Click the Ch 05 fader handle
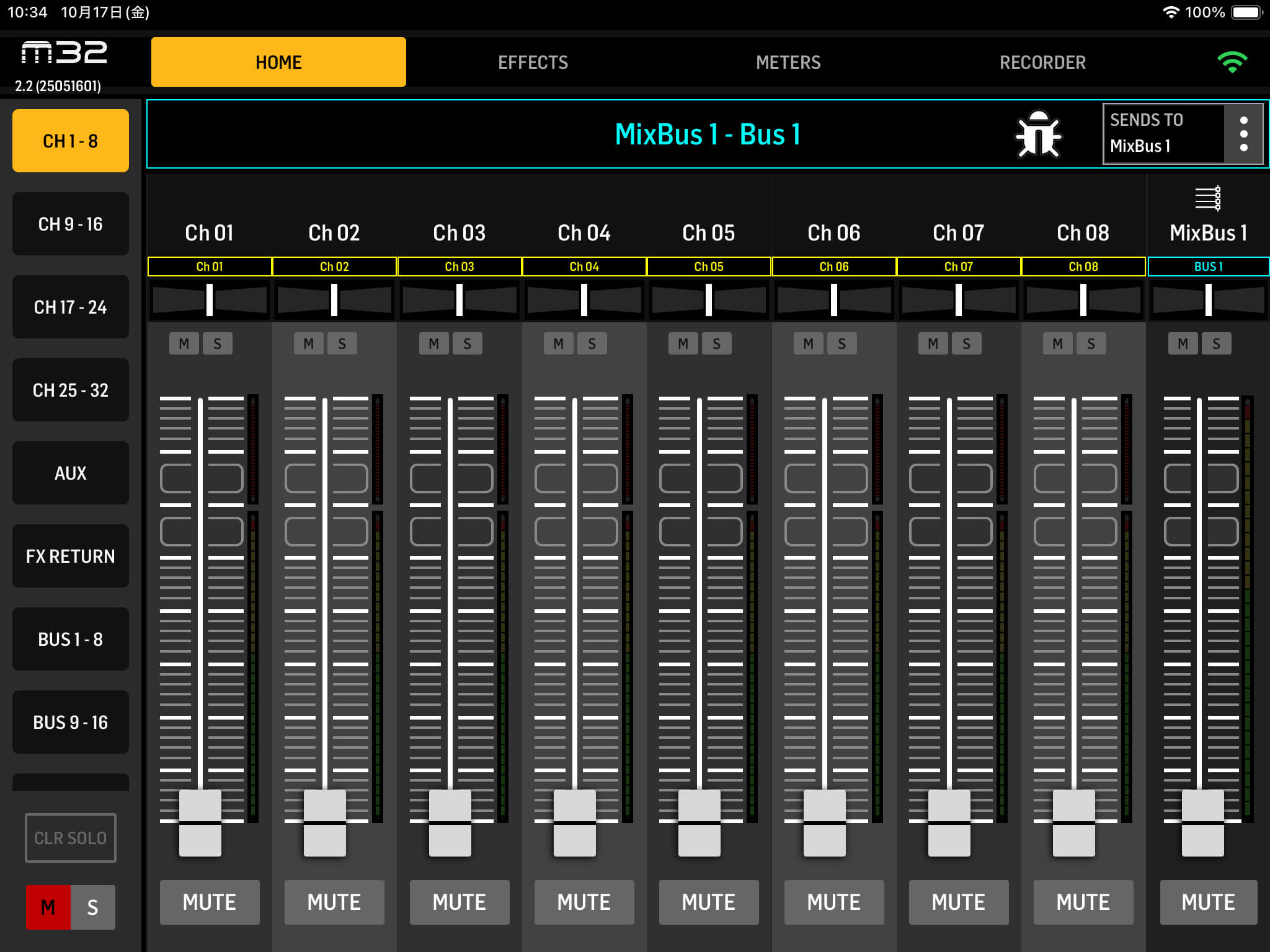The image size is (1270, 952). pos(699,823)
